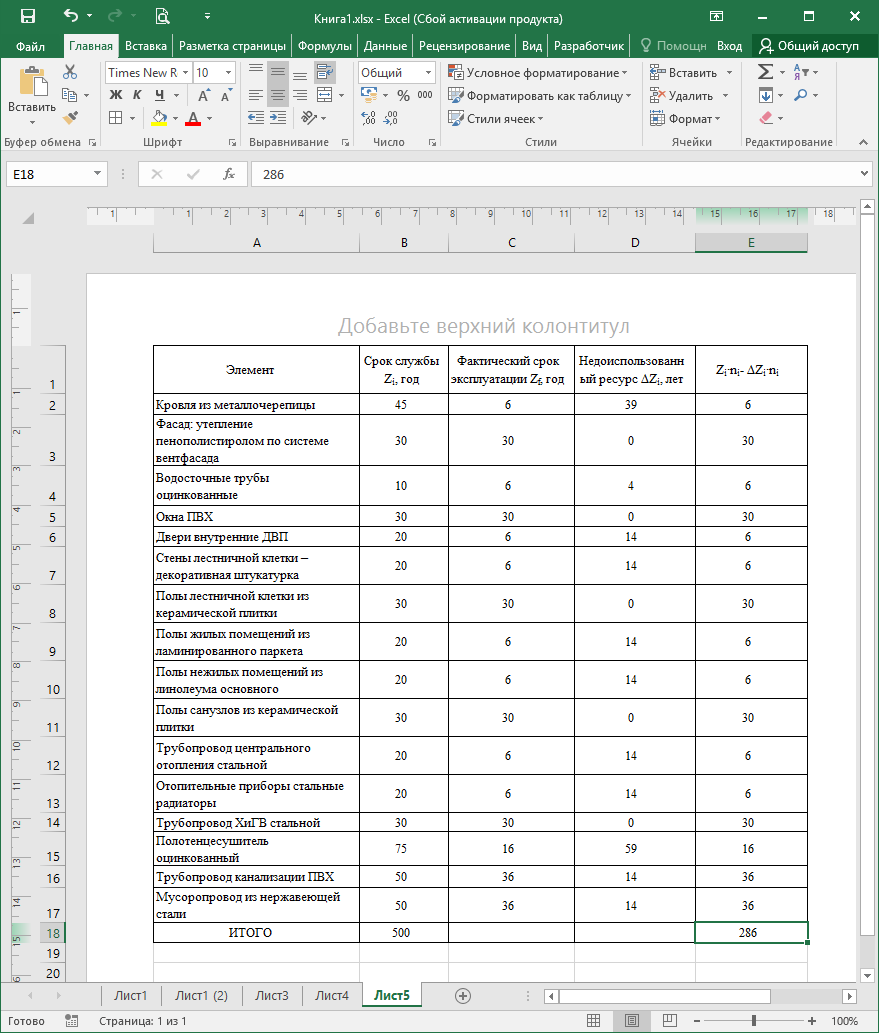Align cell text to the right
This screenshot has height=1033, width=879.
click(x=300, y=96)
